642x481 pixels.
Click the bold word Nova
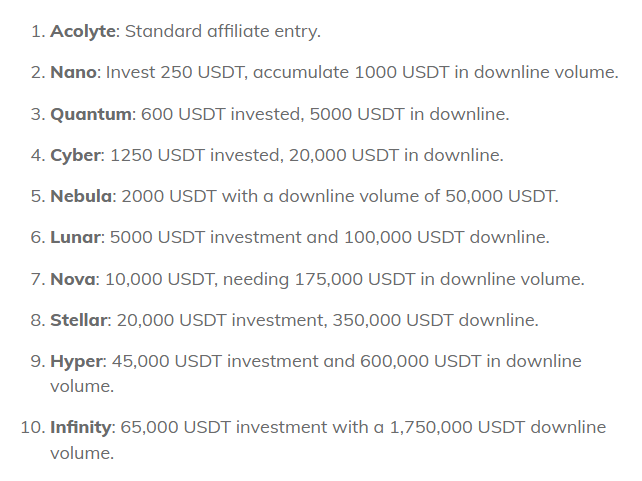point(73,279)
